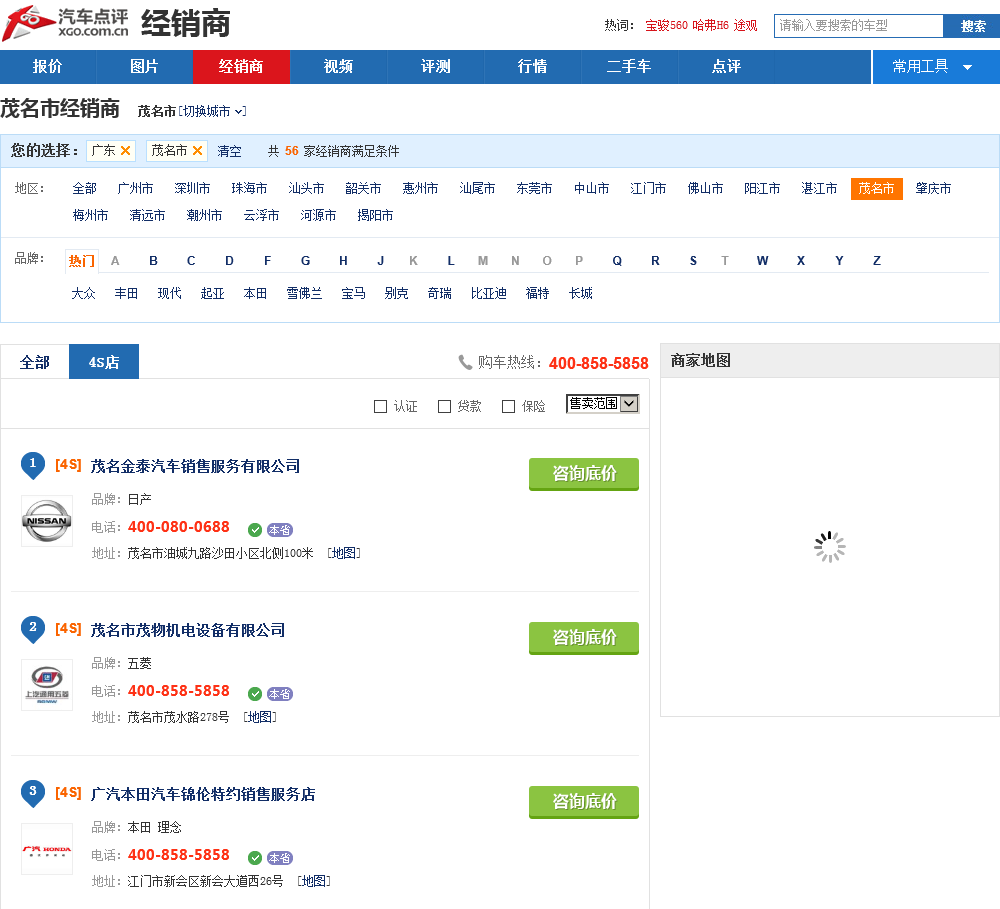Open the hot keyword 哈弗H6 link
This screenshot has width=1000, height=909.
(710, 26)
